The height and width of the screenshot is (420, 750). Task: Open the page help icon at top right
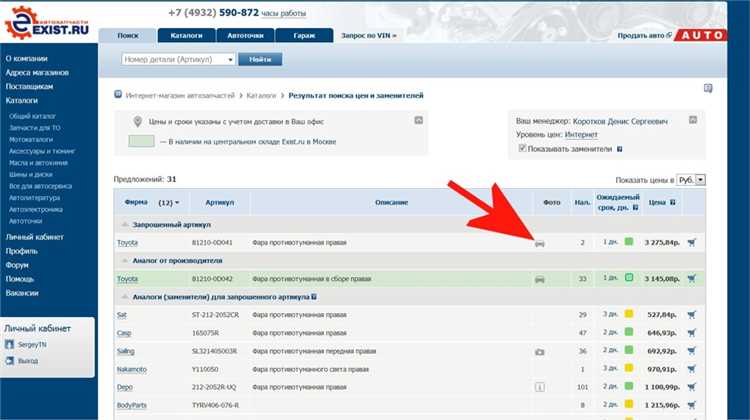pos(708,88)
